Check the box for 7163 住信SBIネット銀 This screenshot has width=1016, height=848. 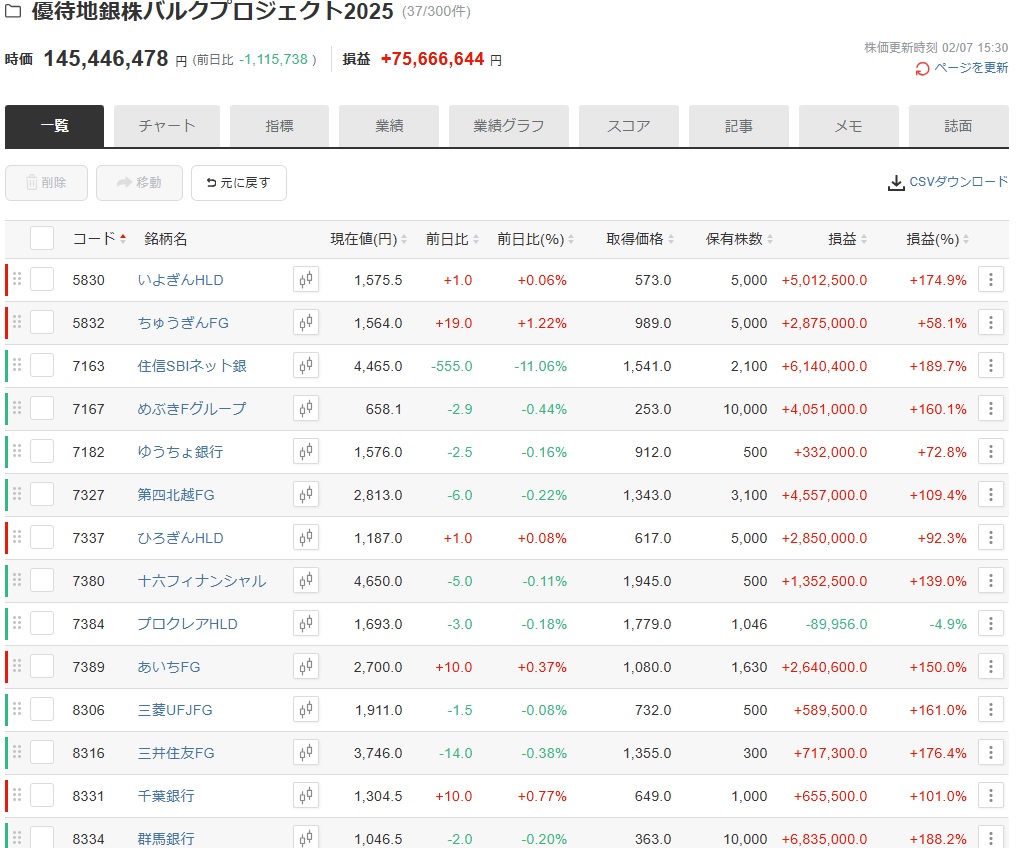pyautogui.click(x=42, y=366)
